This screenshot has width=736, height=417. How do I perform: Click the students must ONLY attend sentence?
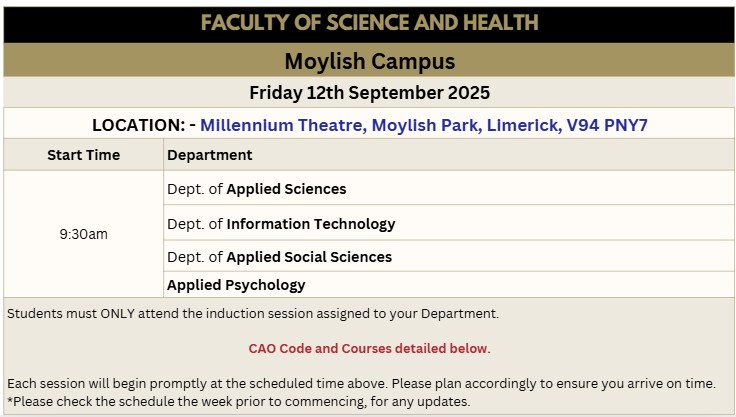click(252, 314)
